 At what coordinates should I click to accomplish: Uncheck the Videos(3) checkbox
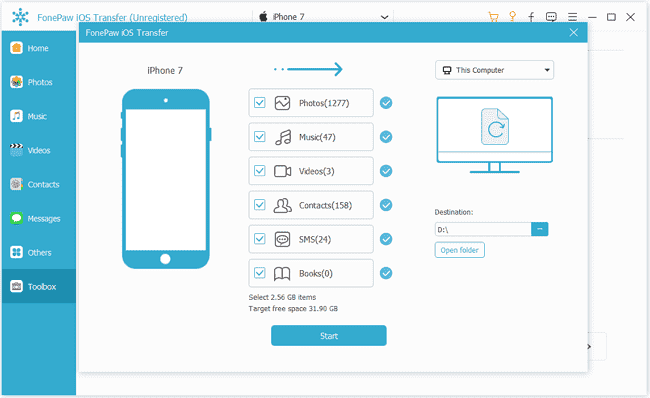point(260,170)
